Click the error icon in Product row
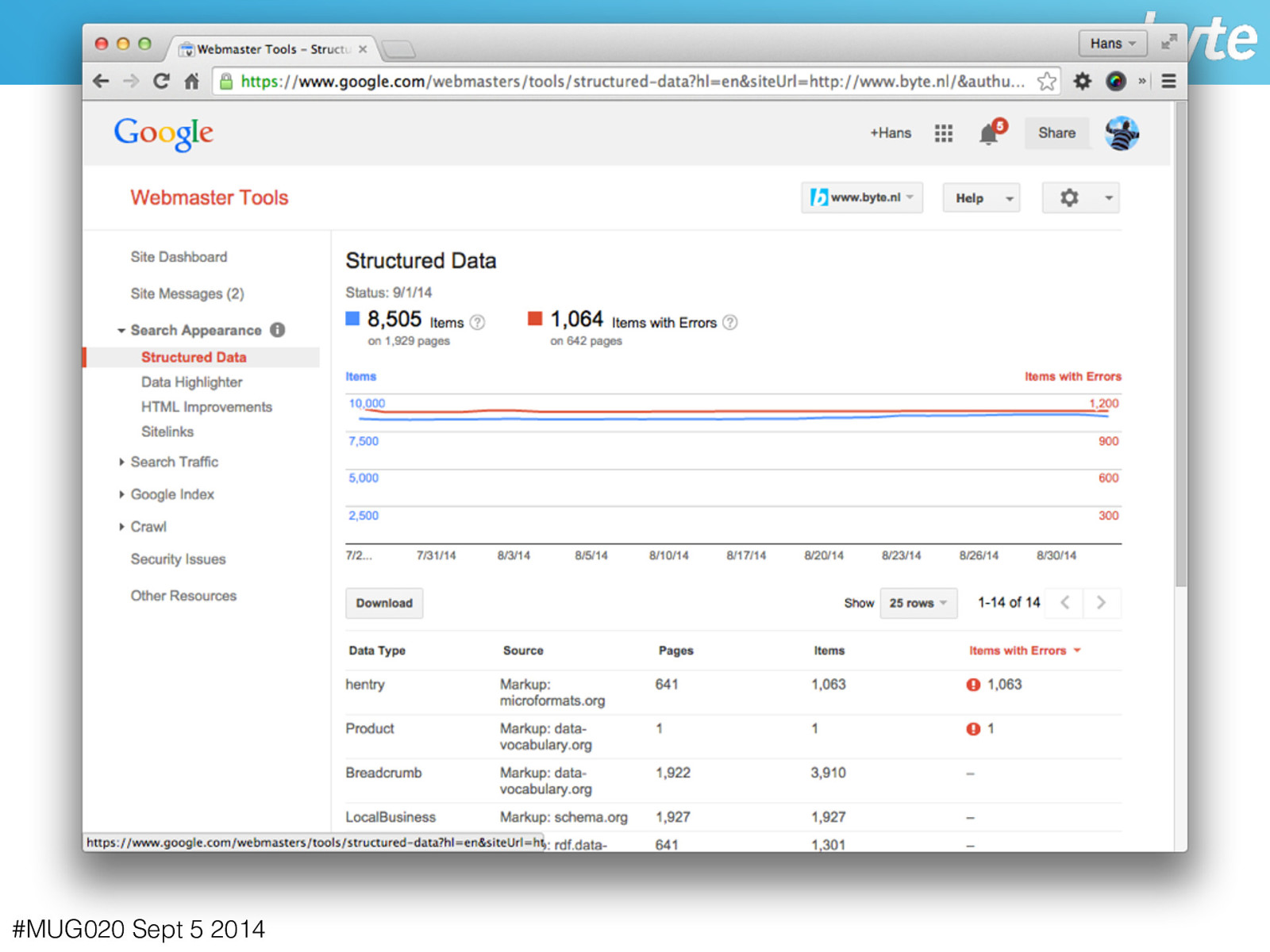This screenshot has width=1270, height=952. pyautogui.click(x=973, y=729)
